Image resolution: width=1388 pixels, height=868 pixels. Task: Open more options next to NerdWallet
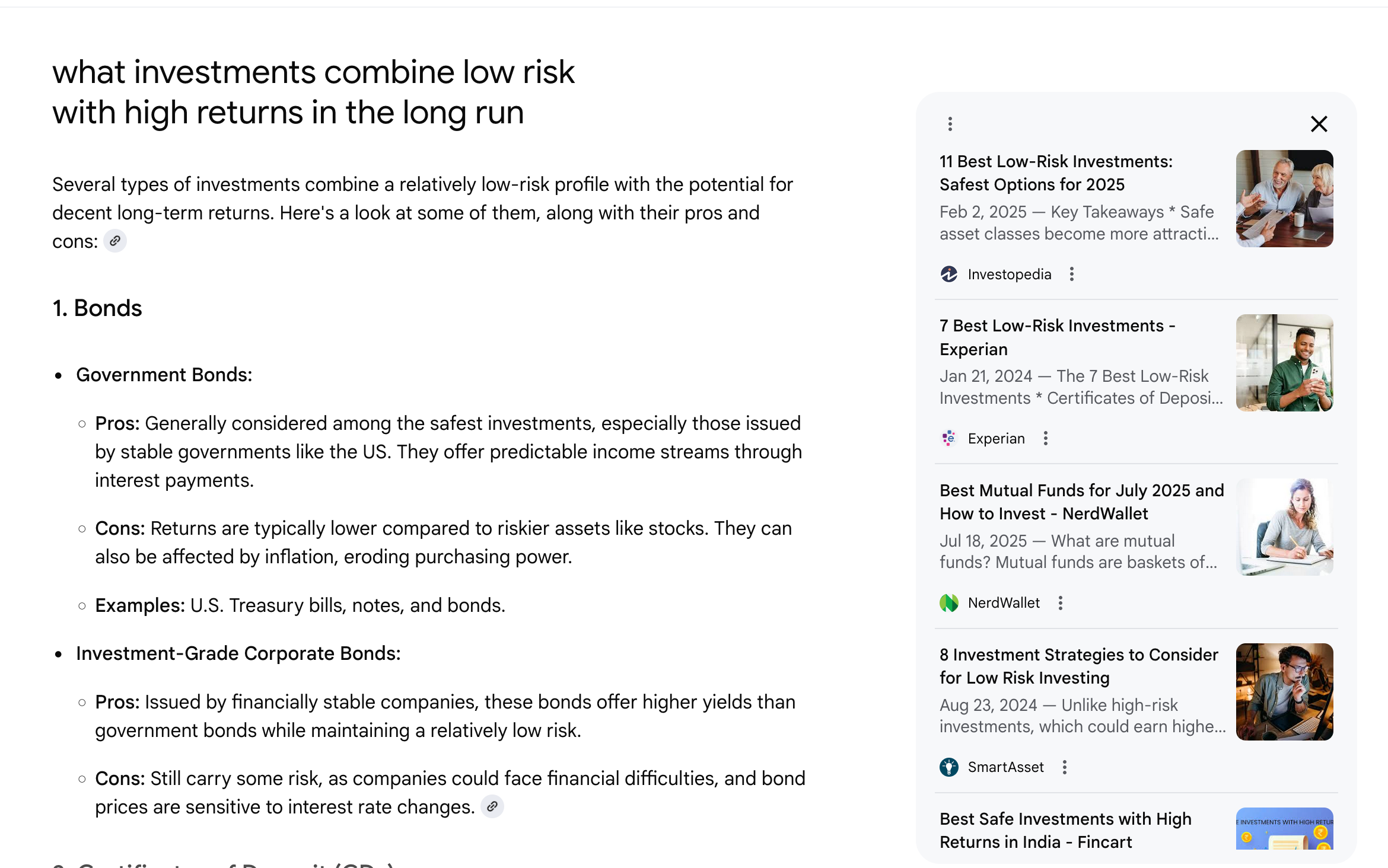(x=1061, y=603)
